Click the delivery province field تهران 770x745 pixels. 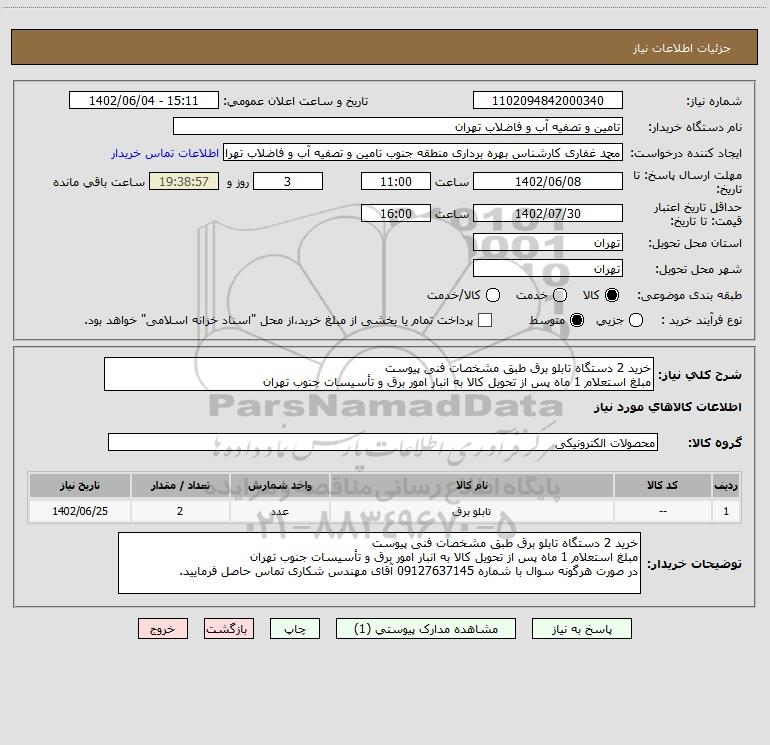click(548, 243)
